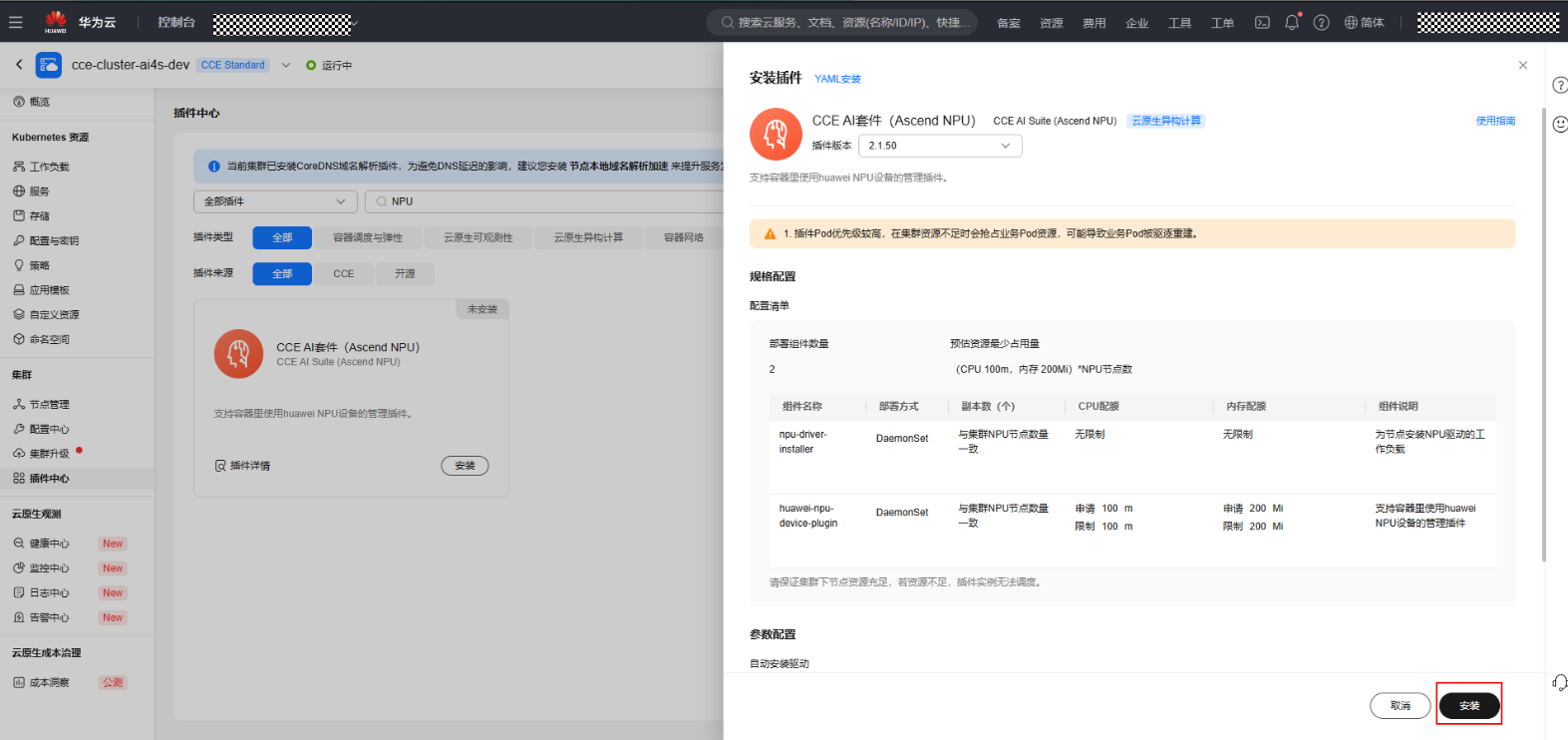1568x740 pixels.
Task: Click the search magnifier icon in the top bar
Action: click(x=728, y=22)
